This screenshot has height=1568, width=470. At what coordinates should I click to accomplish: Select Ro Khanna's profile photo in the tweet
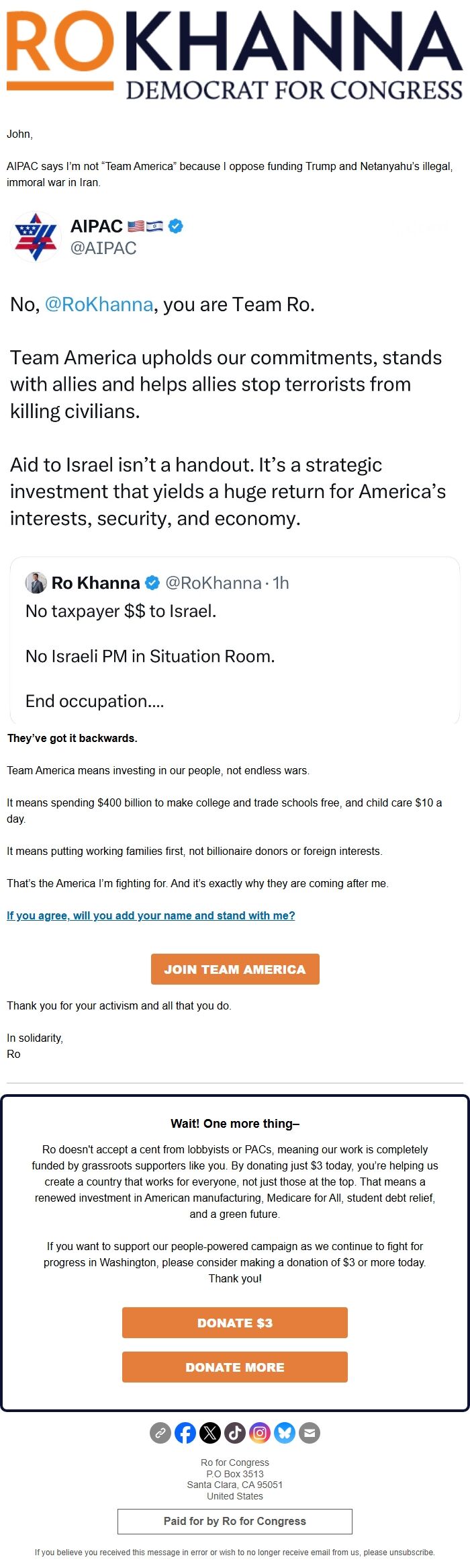click(x=35, y=583)
